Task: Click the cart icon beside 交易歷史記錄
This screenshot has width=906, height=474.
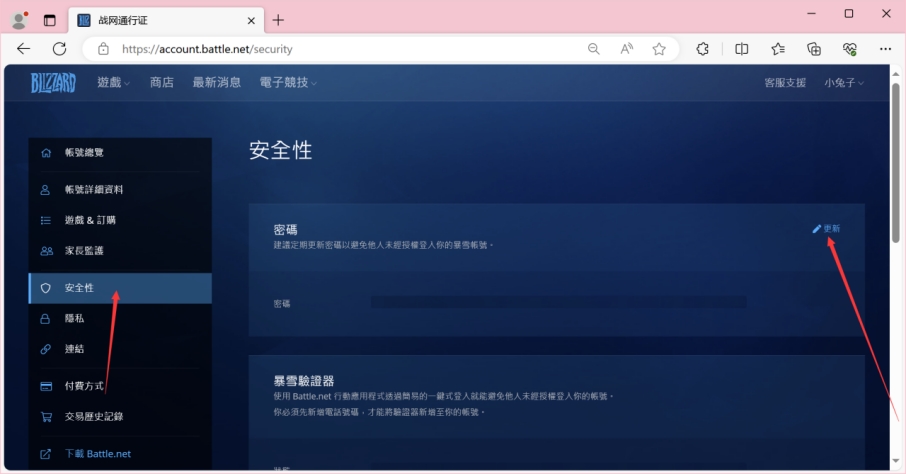Action: point(46,417)
